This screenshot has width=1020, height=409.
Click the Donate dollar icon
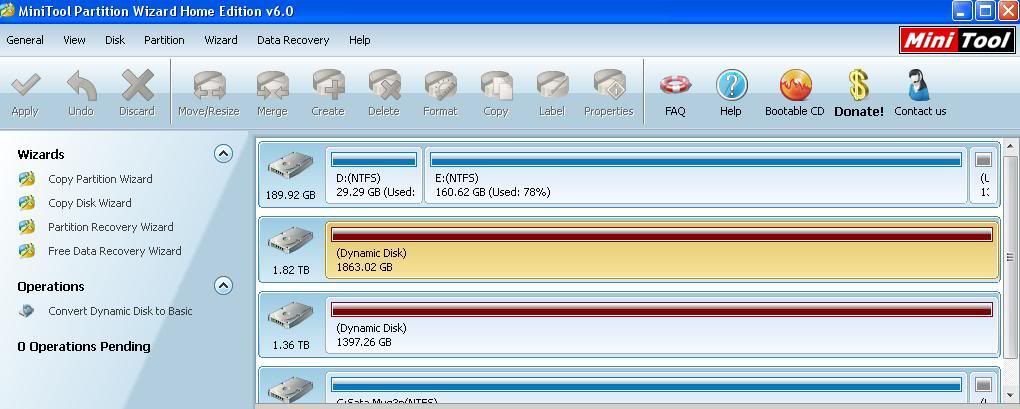point(859,85)
